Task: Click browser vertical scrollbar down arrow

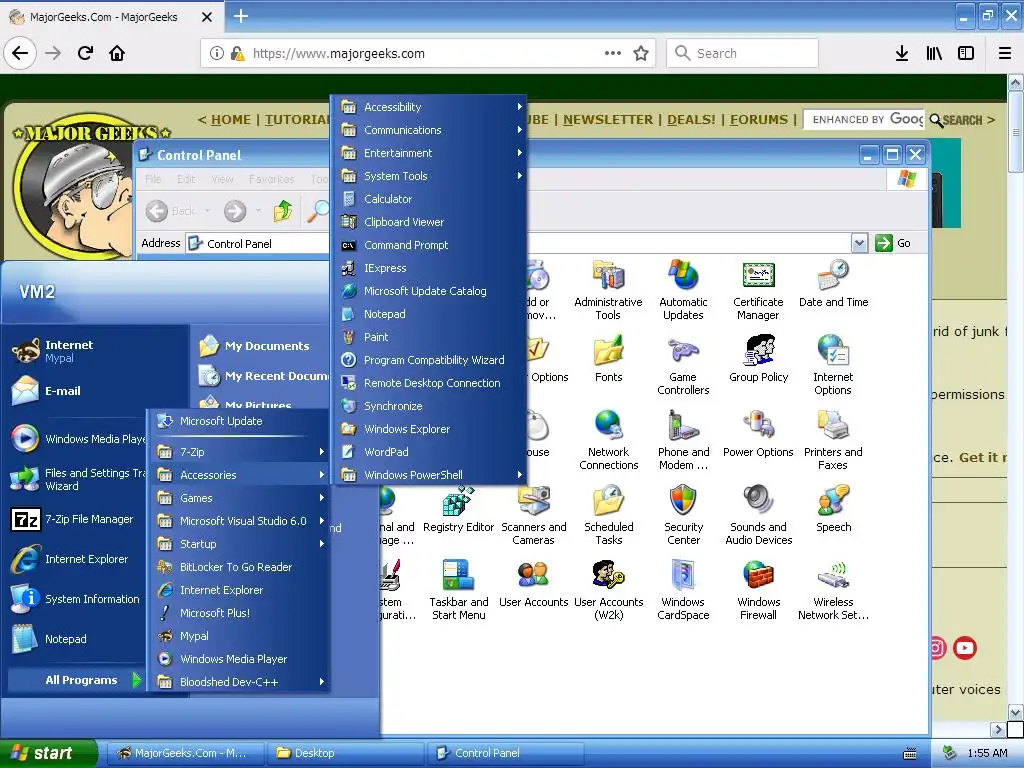Action: [x=1016, y=712]
